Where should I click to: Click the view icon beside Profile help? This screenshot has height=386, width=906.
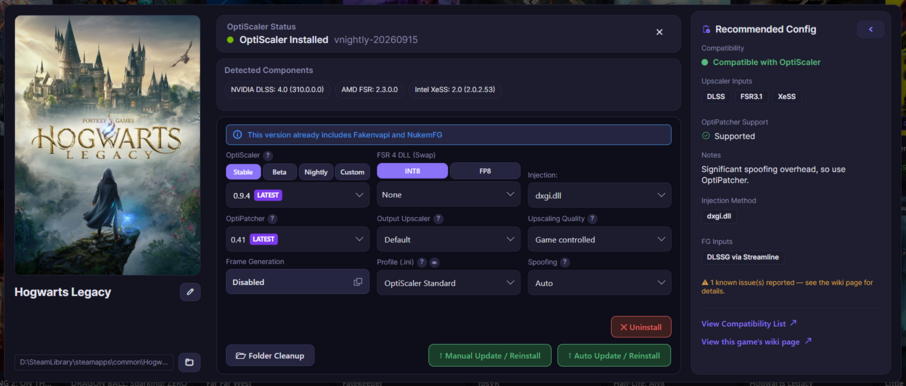[x=435, y=262]
